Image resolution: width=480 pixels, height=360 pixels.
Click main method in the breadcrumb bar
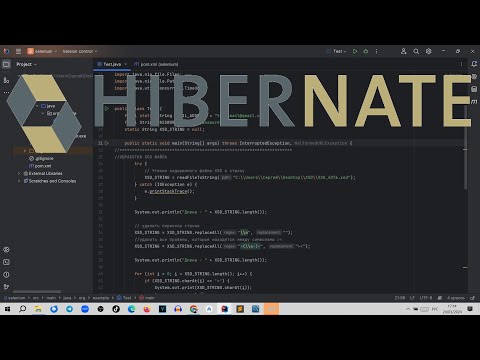147,298
